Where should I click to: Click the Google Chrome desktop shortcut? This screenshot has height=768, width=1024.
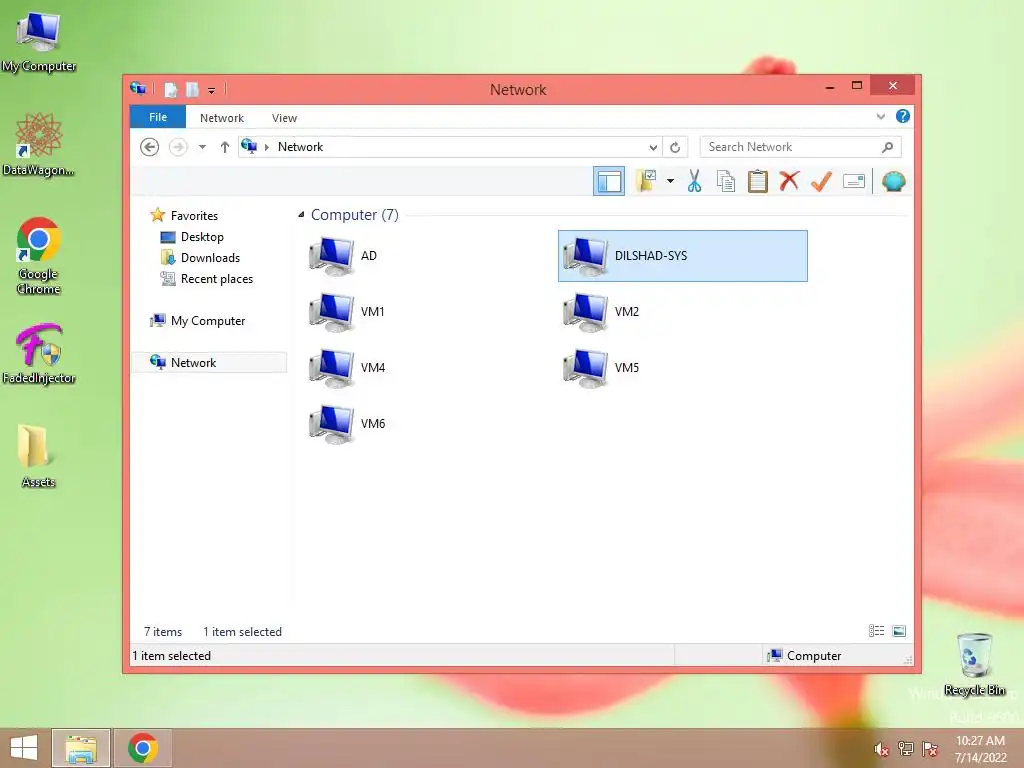[39, 256]
